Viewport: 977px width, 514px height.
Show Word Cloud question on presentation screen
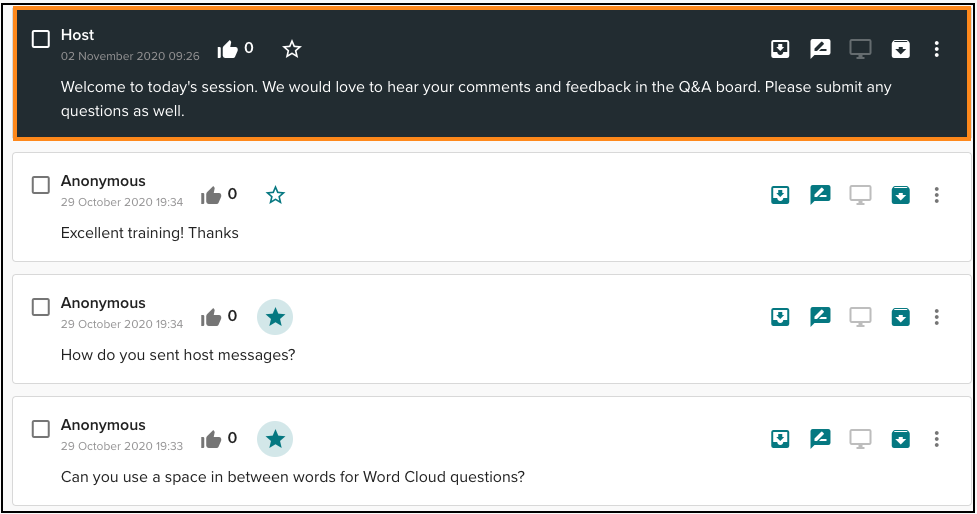coord(860,439)
